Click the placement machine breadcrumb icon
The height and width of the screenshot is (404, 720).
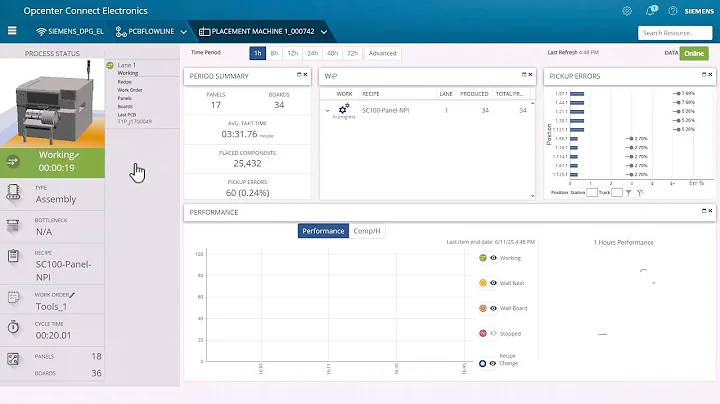tap(204, 32)
